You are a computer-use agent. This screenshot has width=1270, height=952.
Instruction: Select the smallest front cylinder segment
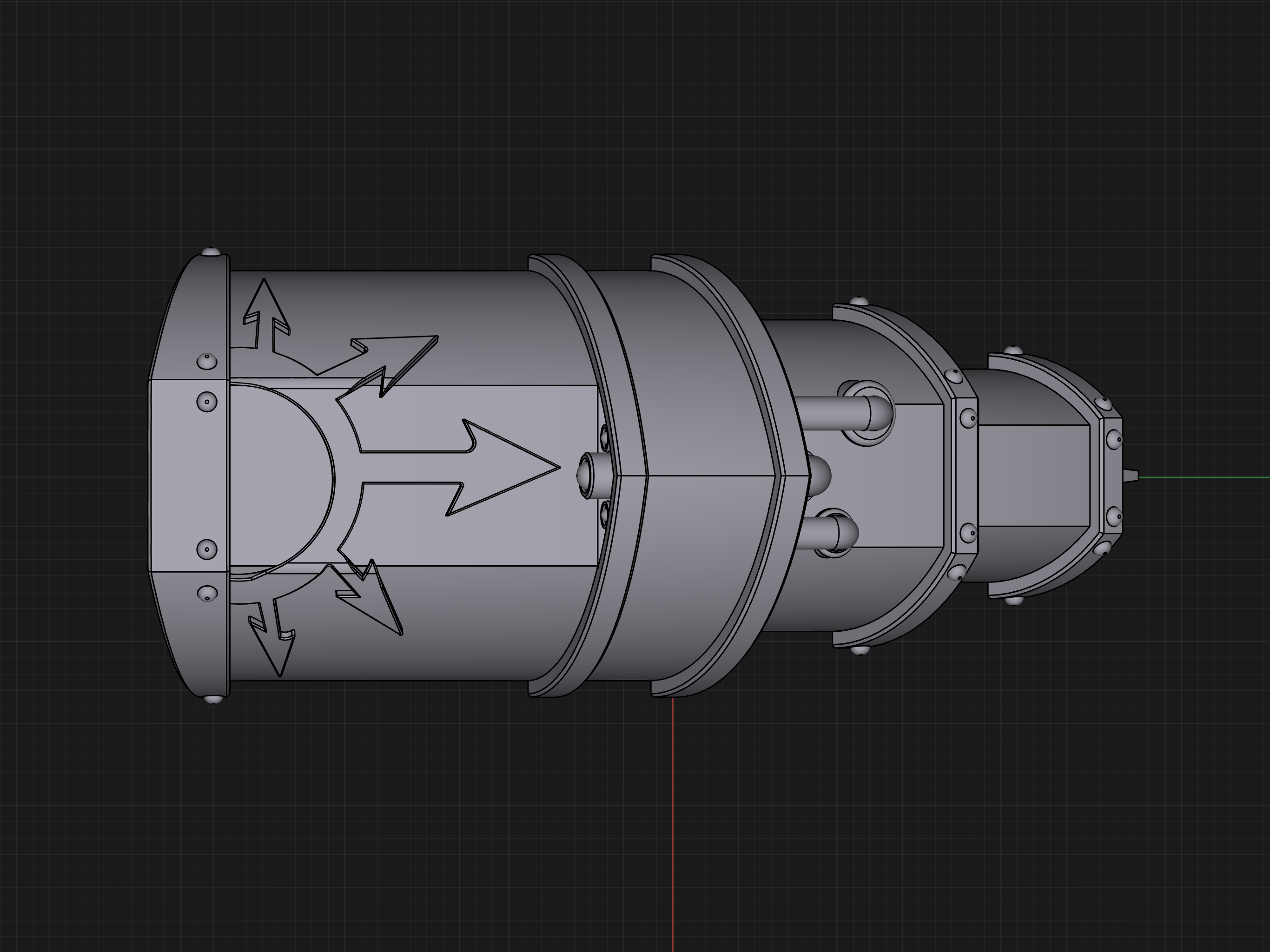coord(1033,476)
